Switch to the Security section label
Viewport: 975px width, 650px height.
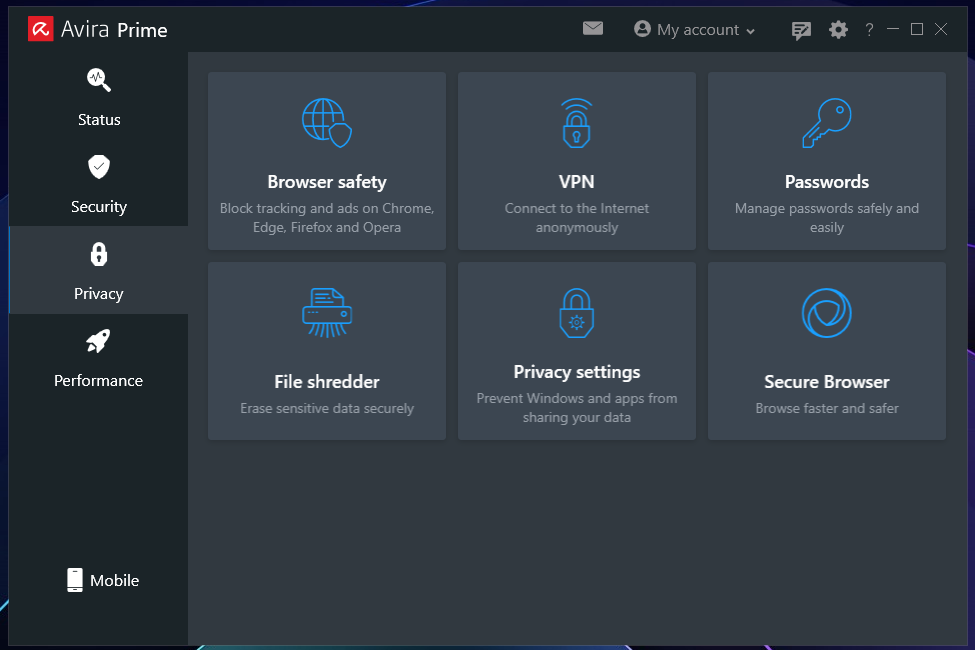(x=99, y=207)
